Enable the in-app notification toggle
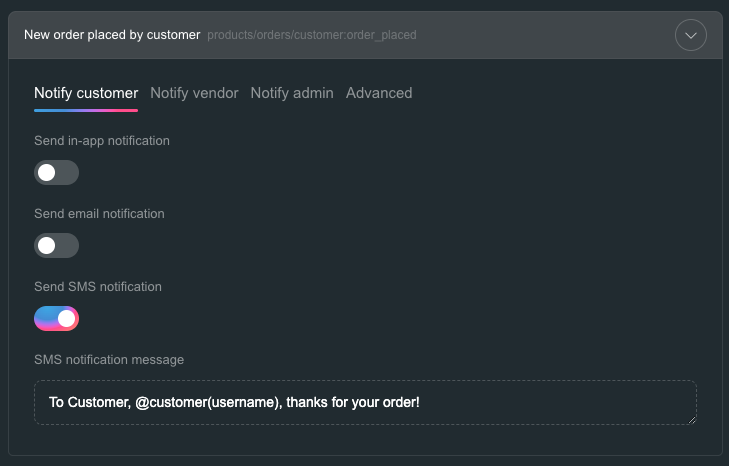This screenshot has height=466, width=729. click(x=56, y=173)
